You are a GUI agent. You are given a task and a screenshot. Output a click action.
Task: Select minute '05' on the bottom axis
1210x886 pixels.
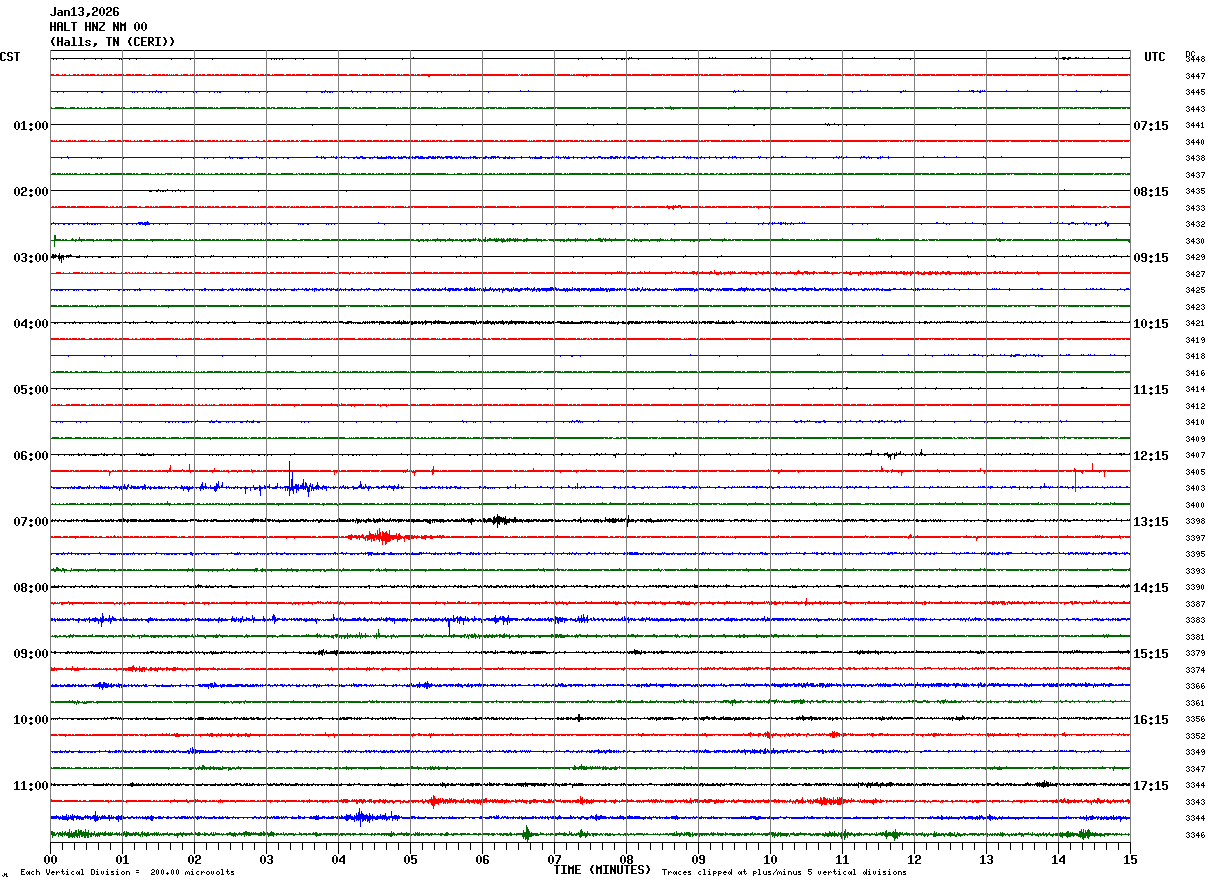click(x=410, y=859)
